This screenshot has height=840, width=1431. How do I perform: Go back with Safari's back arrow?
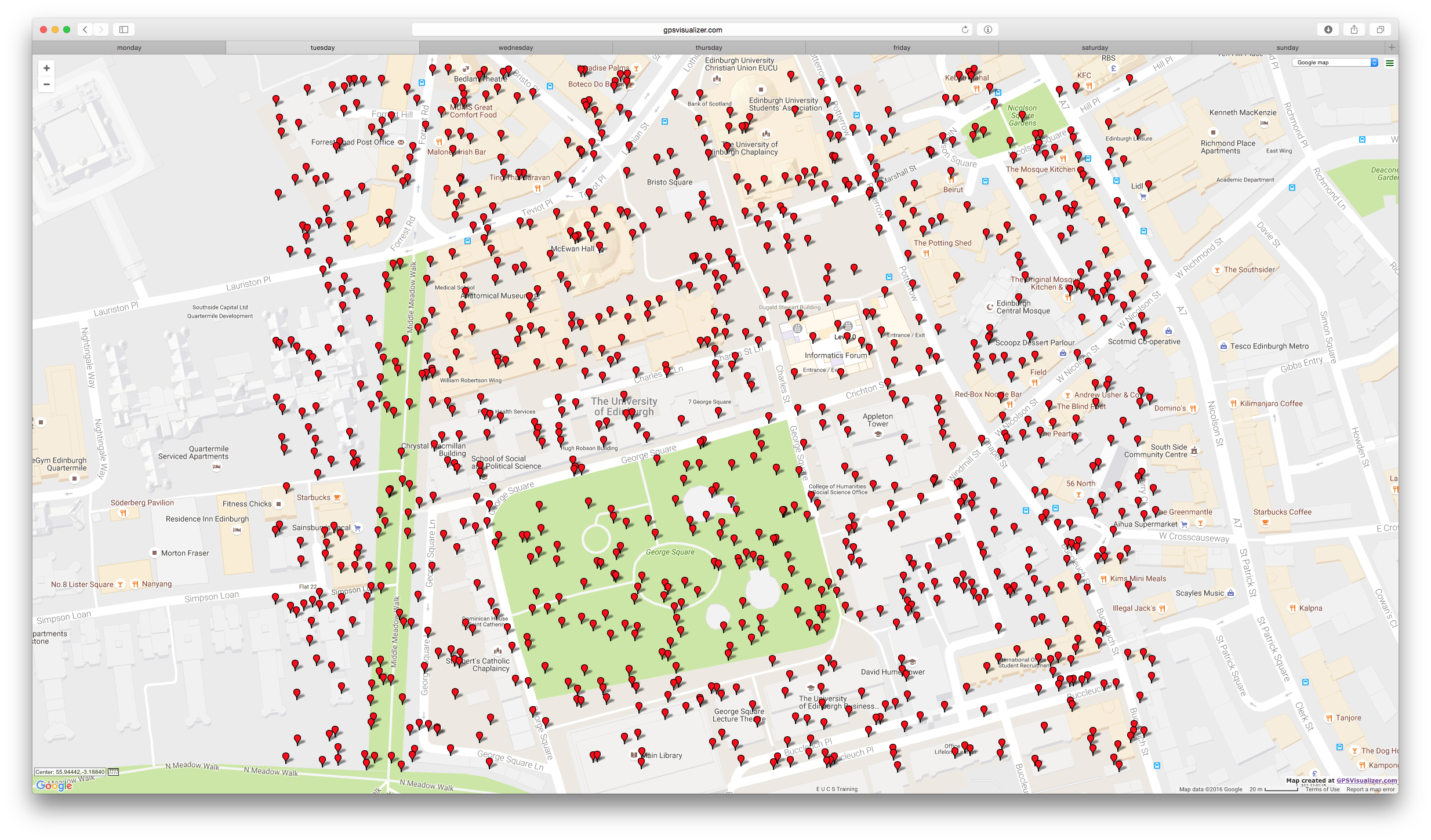tap(85, 30)
